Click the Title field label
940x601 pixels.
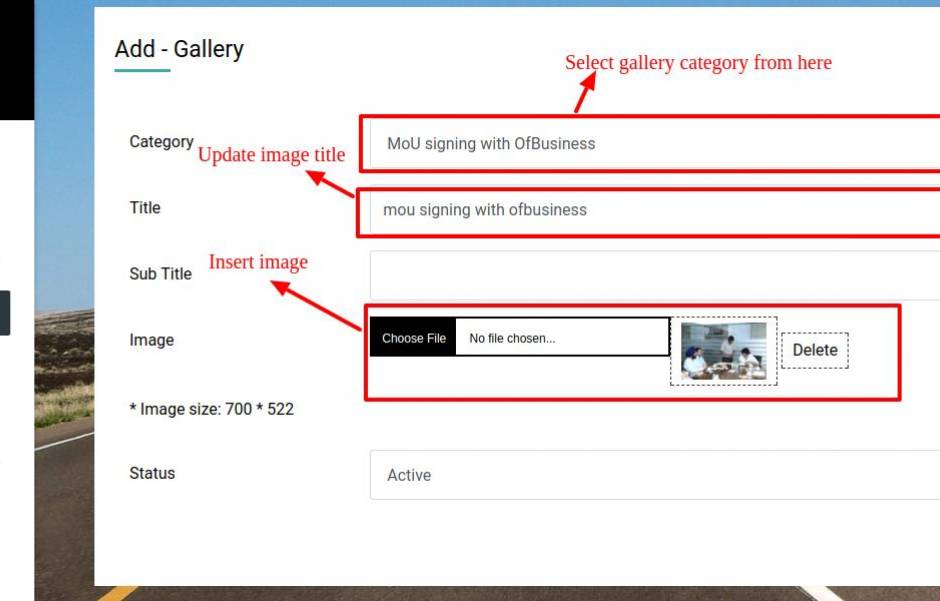pyautogui.click(x=145, y=208)
